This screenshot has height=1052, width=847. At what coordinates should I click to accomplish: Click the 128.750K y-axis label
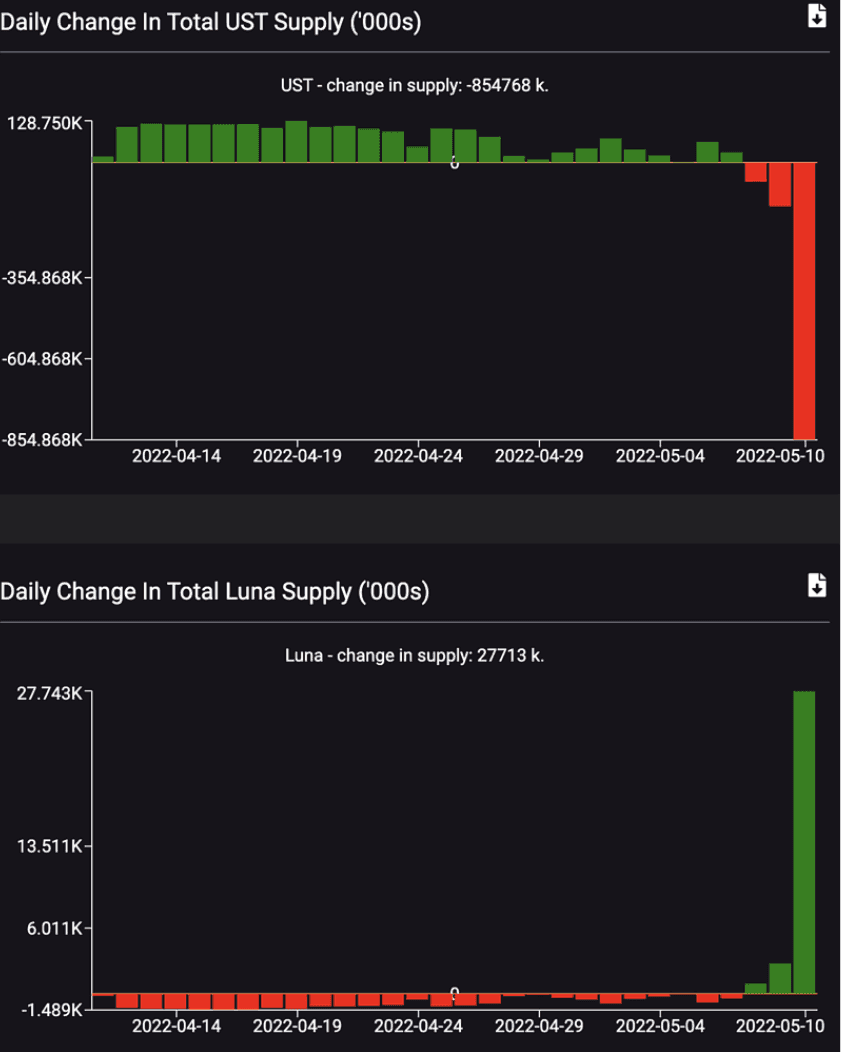click(x=44, y=123)
